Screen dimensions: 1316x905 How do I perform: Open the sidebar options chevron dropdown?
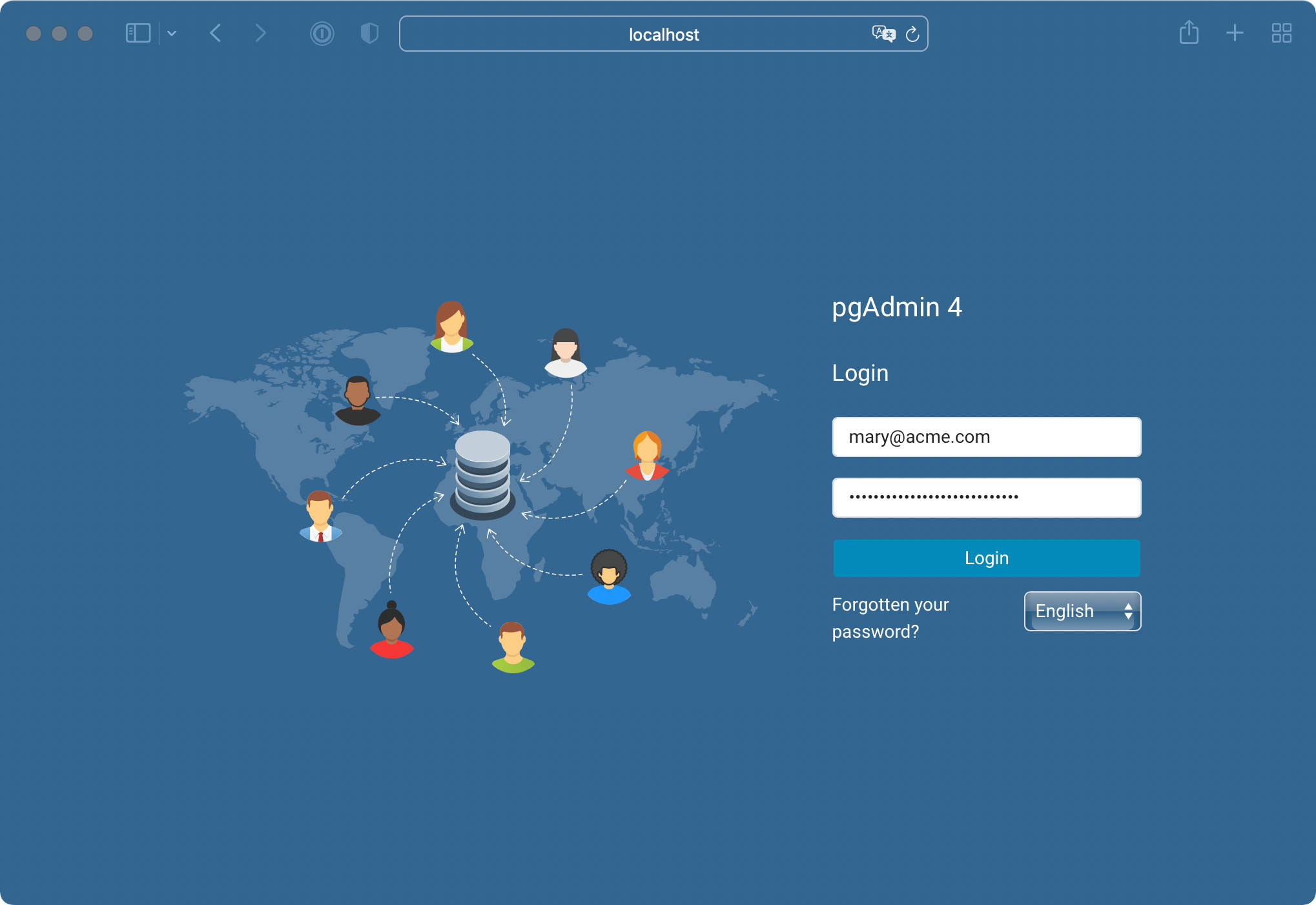click(x=172, y=34)
